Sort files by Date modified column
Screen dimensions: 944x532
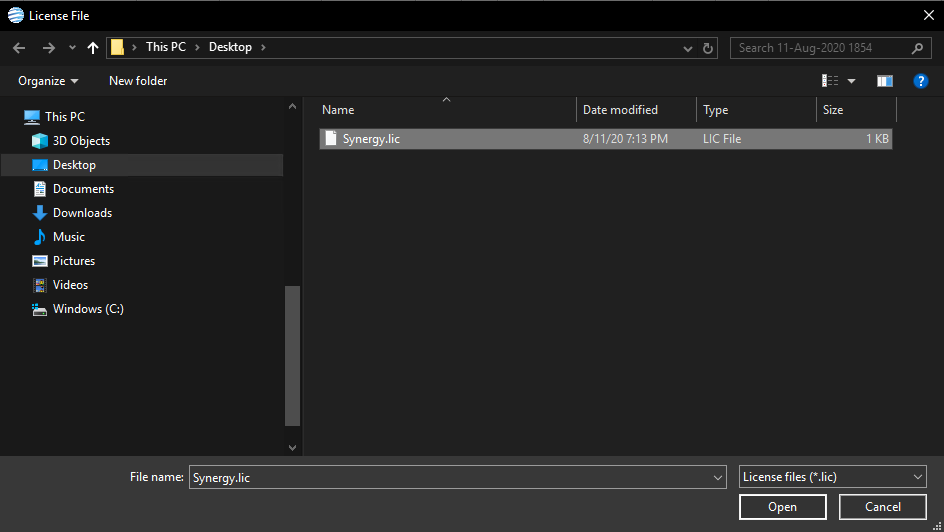[x=620, y=110]
